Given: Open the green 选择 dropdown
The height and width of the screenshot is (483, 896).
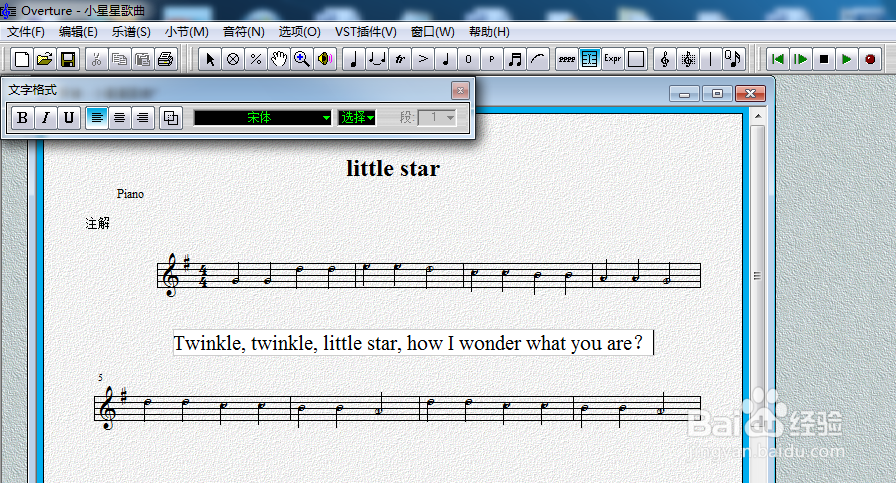Looking at the screenshot, I should tap(357, 118).
